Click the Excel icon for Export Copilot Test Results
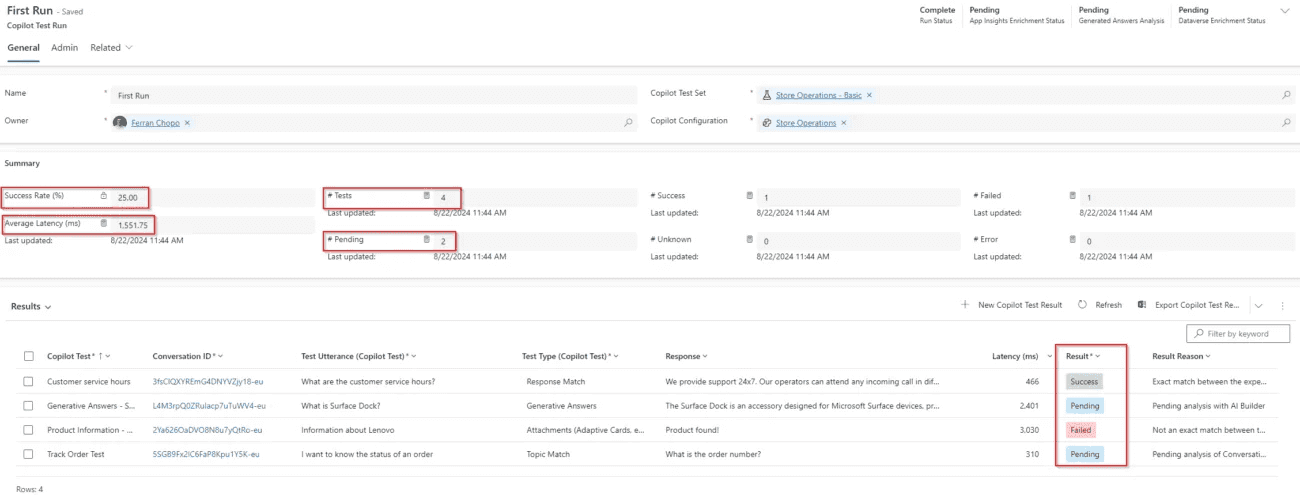The height and width of the screenshot is (495, 1300). pyautogui.click(x=1143, y=305)
